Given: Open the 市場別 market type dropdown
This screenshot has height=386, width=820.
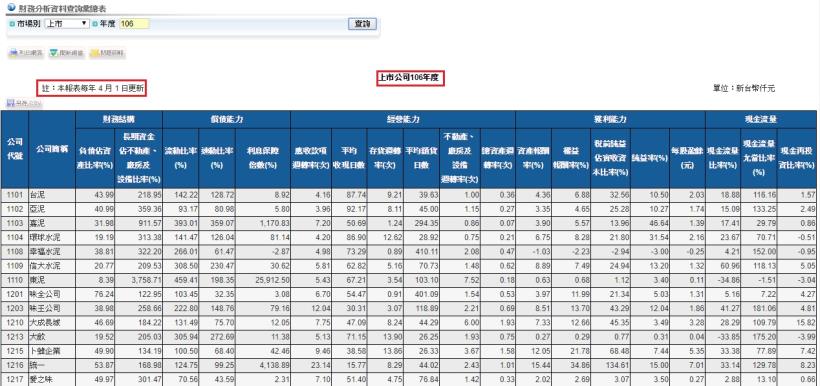Looking at the screenshot, I should 67,24.
